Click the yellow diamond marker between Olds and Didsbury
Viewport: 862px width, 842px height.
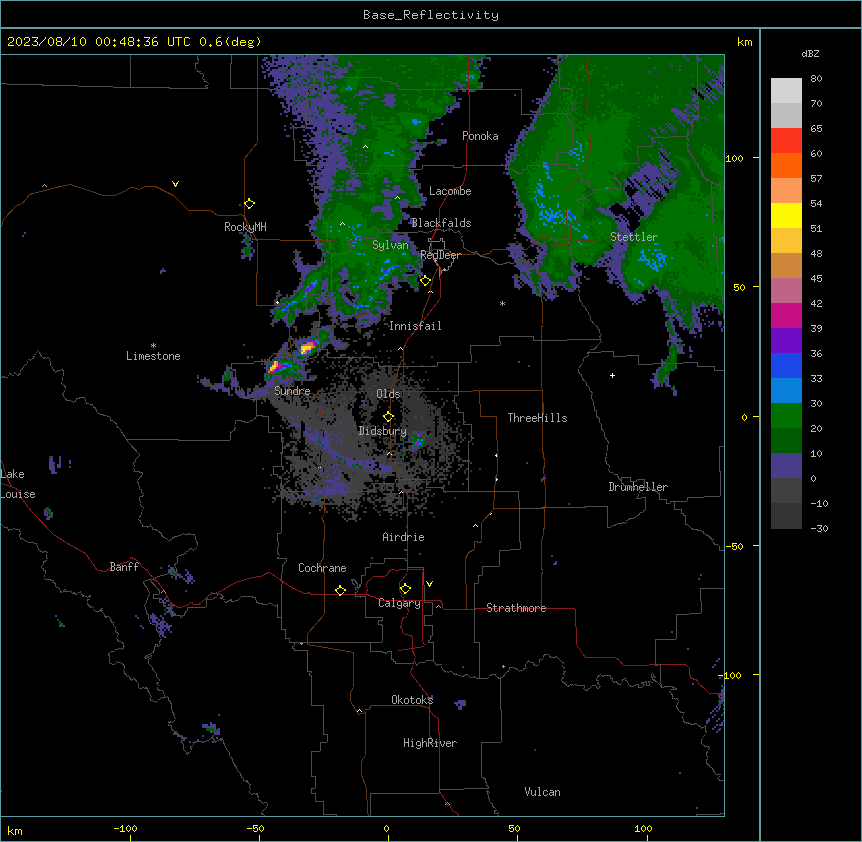tap(389, 417)
